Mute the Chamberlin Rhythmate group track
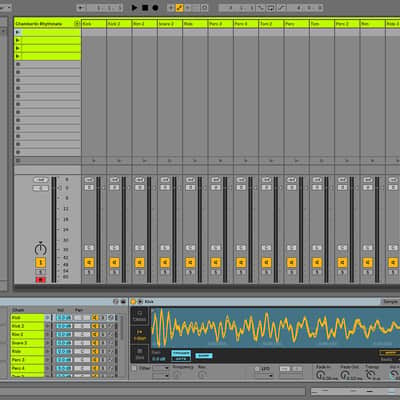 (x=41, y=263)
